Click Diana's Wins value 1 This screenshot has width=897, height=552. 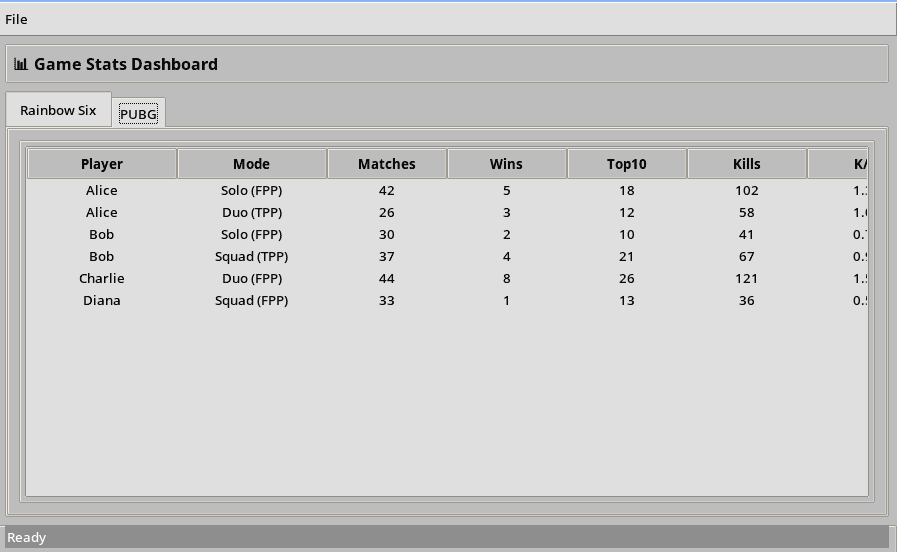506,300
